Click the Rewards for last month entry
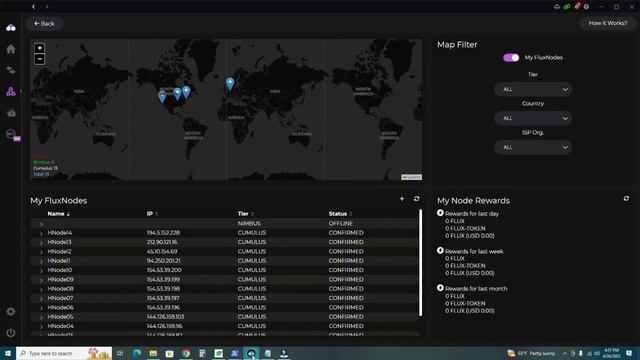This screenshot has height=360, width=640. 476,289
